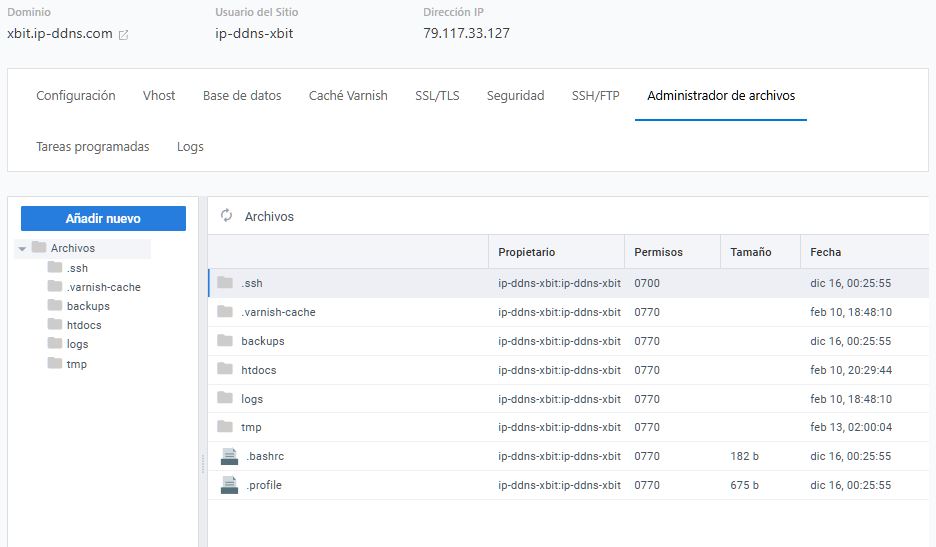Viewport: 936px width, 547px height.
Task: Click the backups name in the file table
Action: [x=263, y=341]
